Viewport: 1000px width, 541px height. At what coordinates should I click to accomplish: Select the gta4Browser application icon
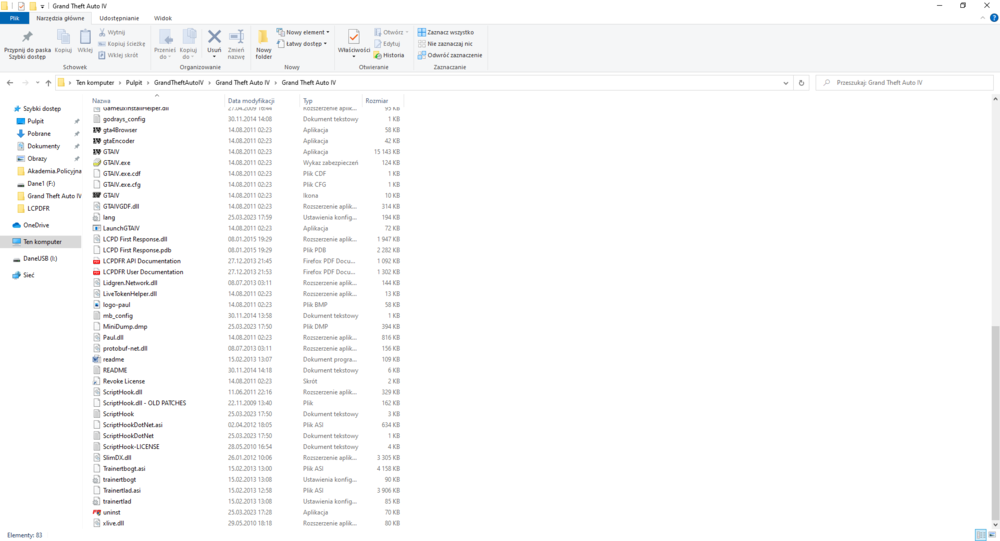click(x=97, y=130)
